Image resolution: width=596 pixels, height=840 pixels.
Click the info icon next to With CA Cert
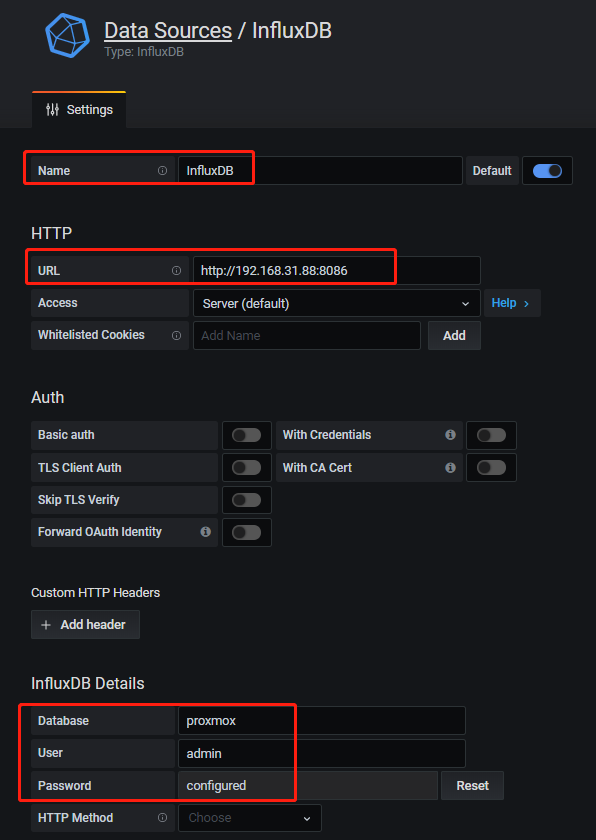pos(450,467)
